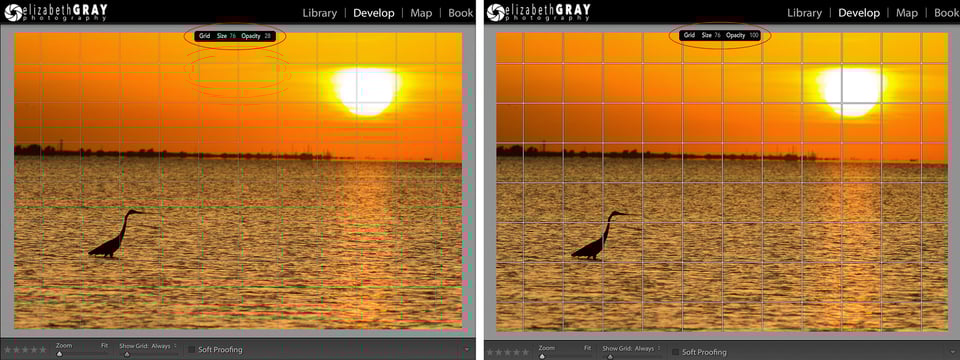Click the heron in the Opacity 100 photo
960x360 pixels.
[600, 235]
